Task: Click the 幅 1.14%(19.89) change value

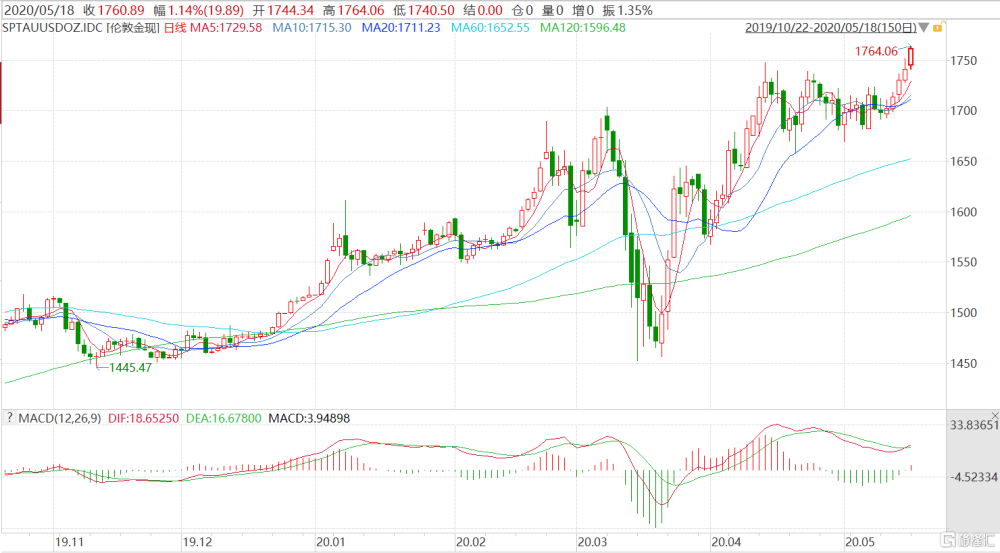Action: tap(198, 10)
